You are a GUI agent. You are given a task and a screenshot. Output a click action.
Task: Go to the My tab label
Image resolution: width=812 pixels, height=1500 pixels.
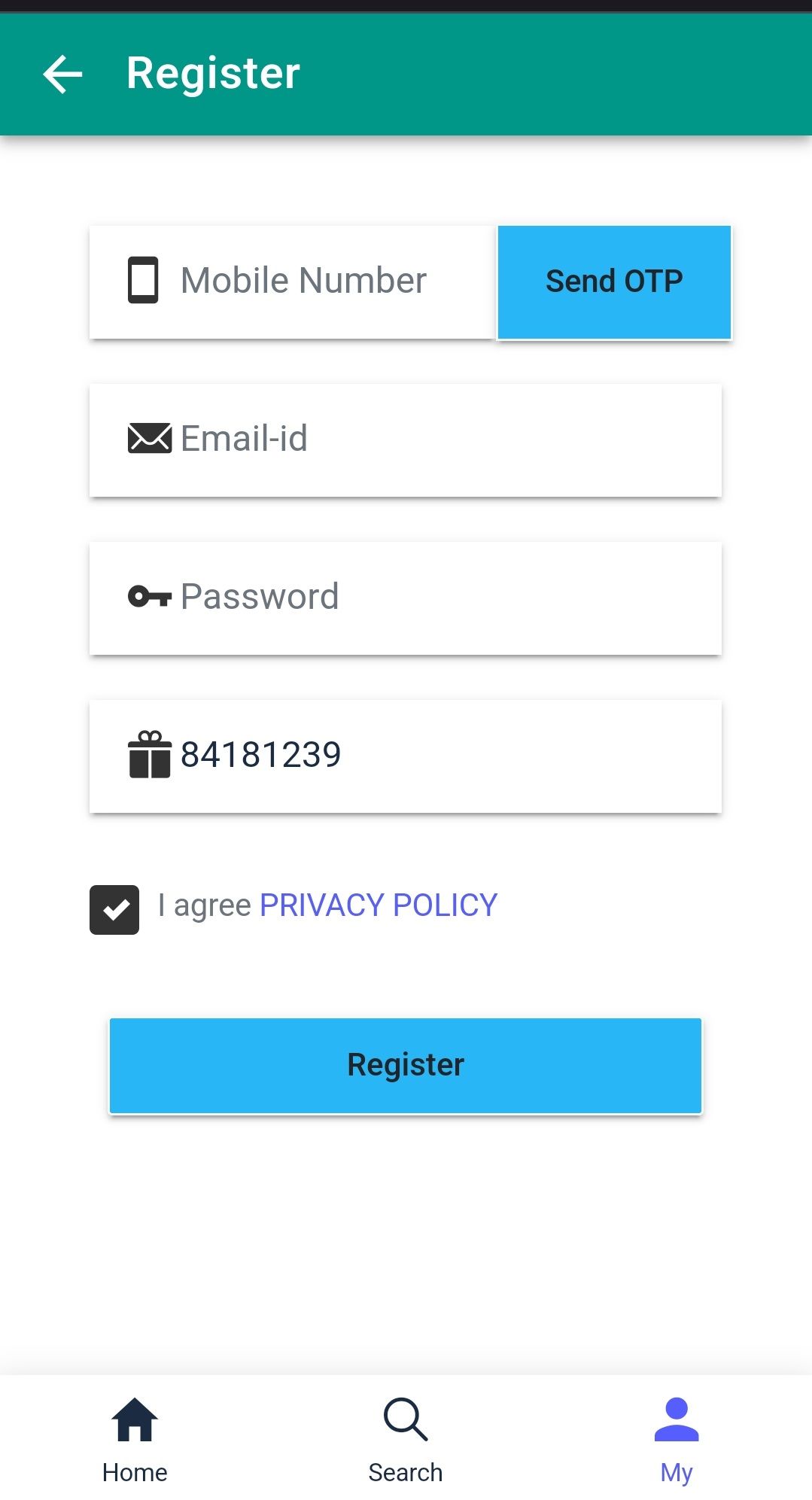tap(677, 1472)
